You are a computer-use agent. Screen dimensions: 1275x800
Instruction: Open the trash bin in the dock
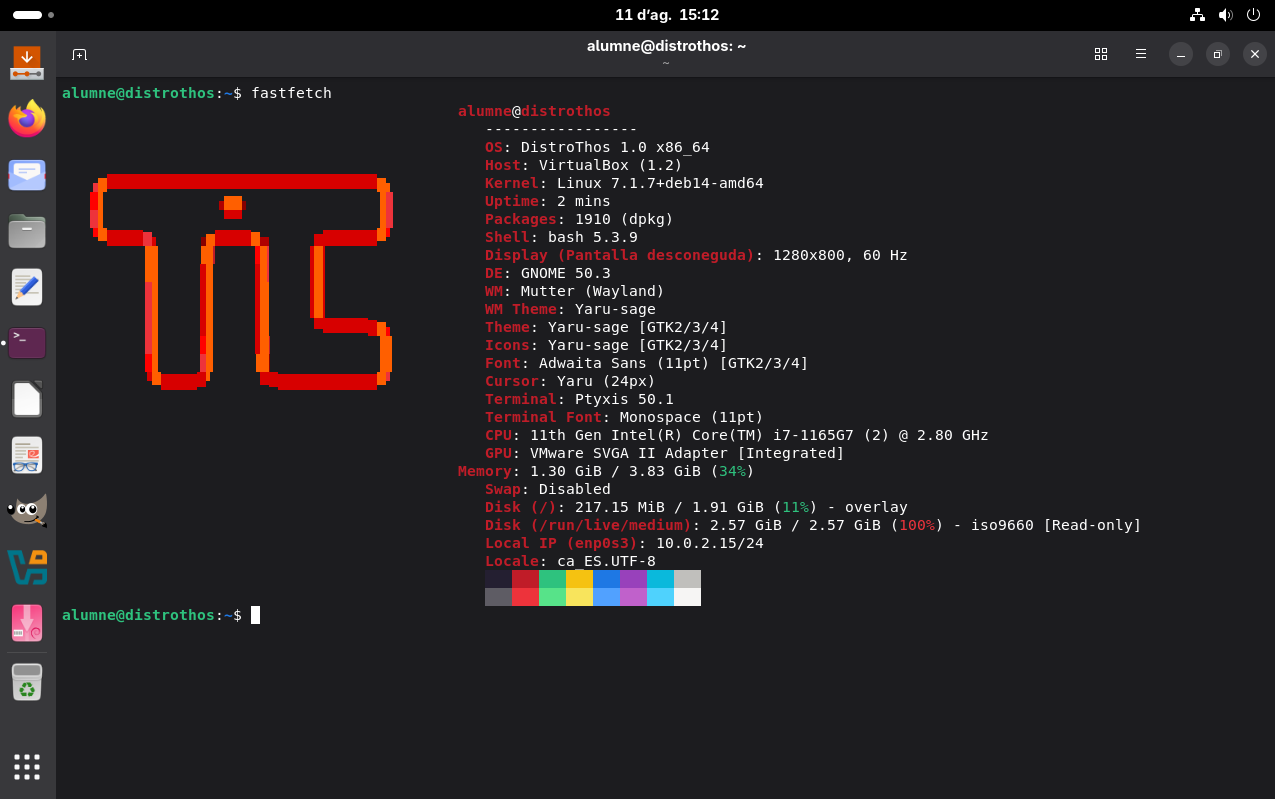(27, 682)
